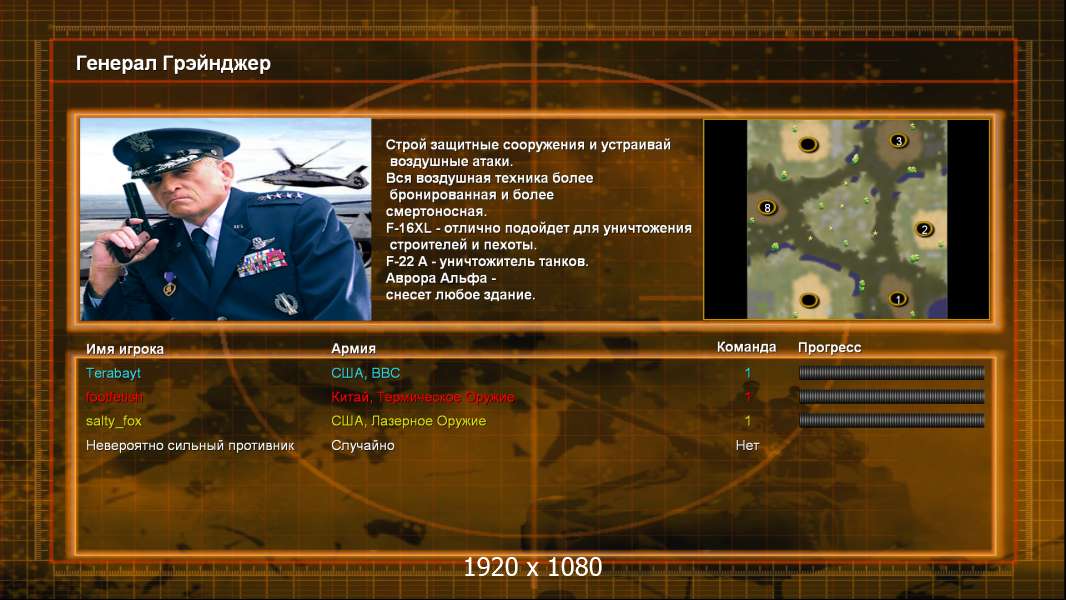Click start position marker 2 on minimap
The width and height of the screenshot is (1066, 600).
tap(924, 229)
